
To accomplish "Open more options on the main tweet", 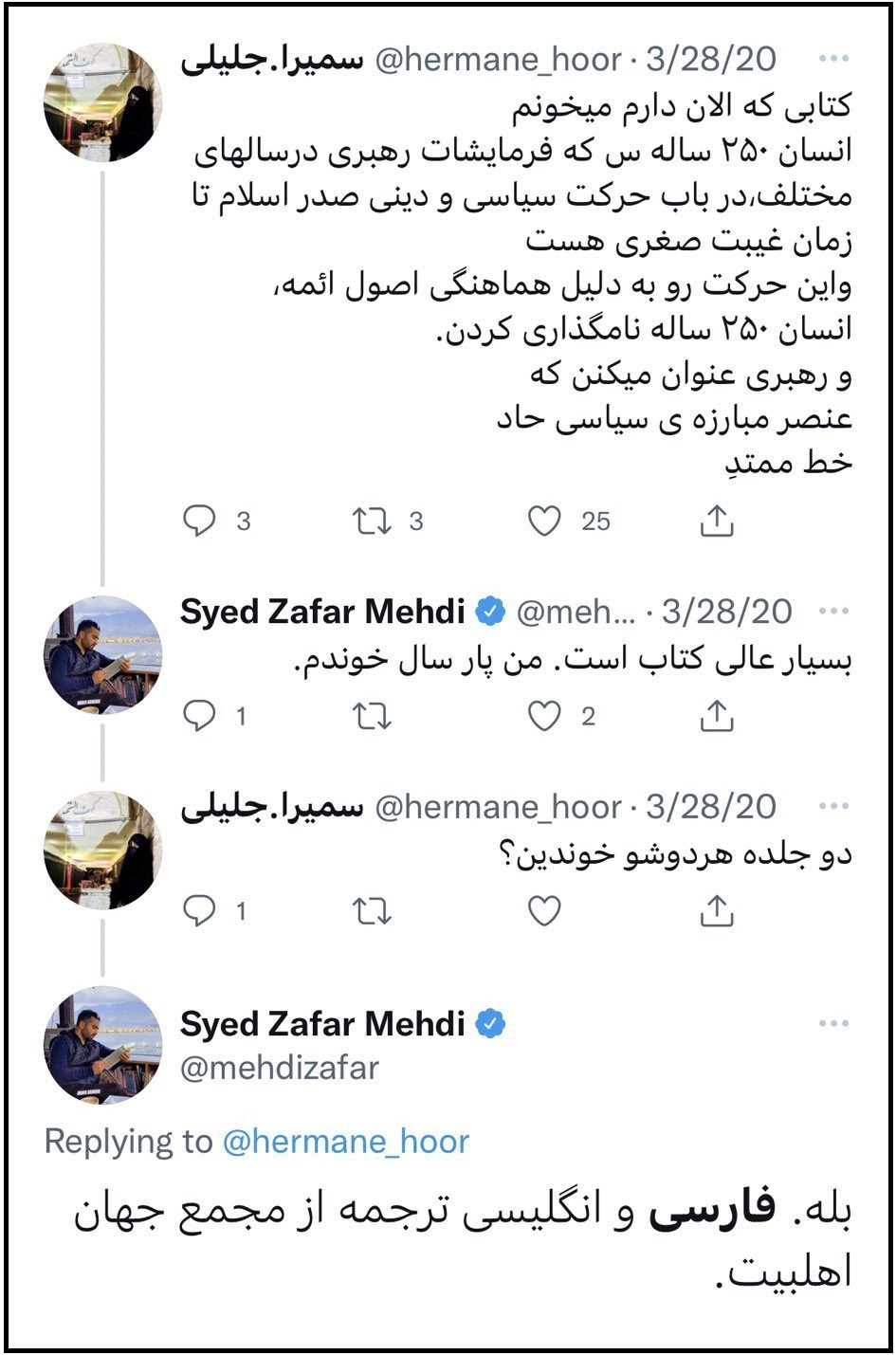I will [x=833, y=1023].
